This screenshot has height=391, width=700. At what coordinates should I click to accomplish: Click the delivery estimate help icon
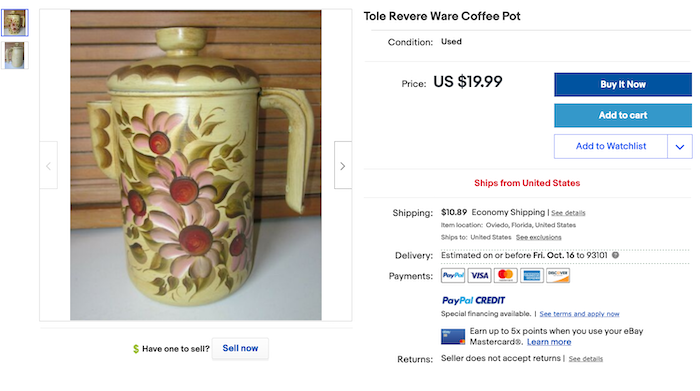coord(615,255)
